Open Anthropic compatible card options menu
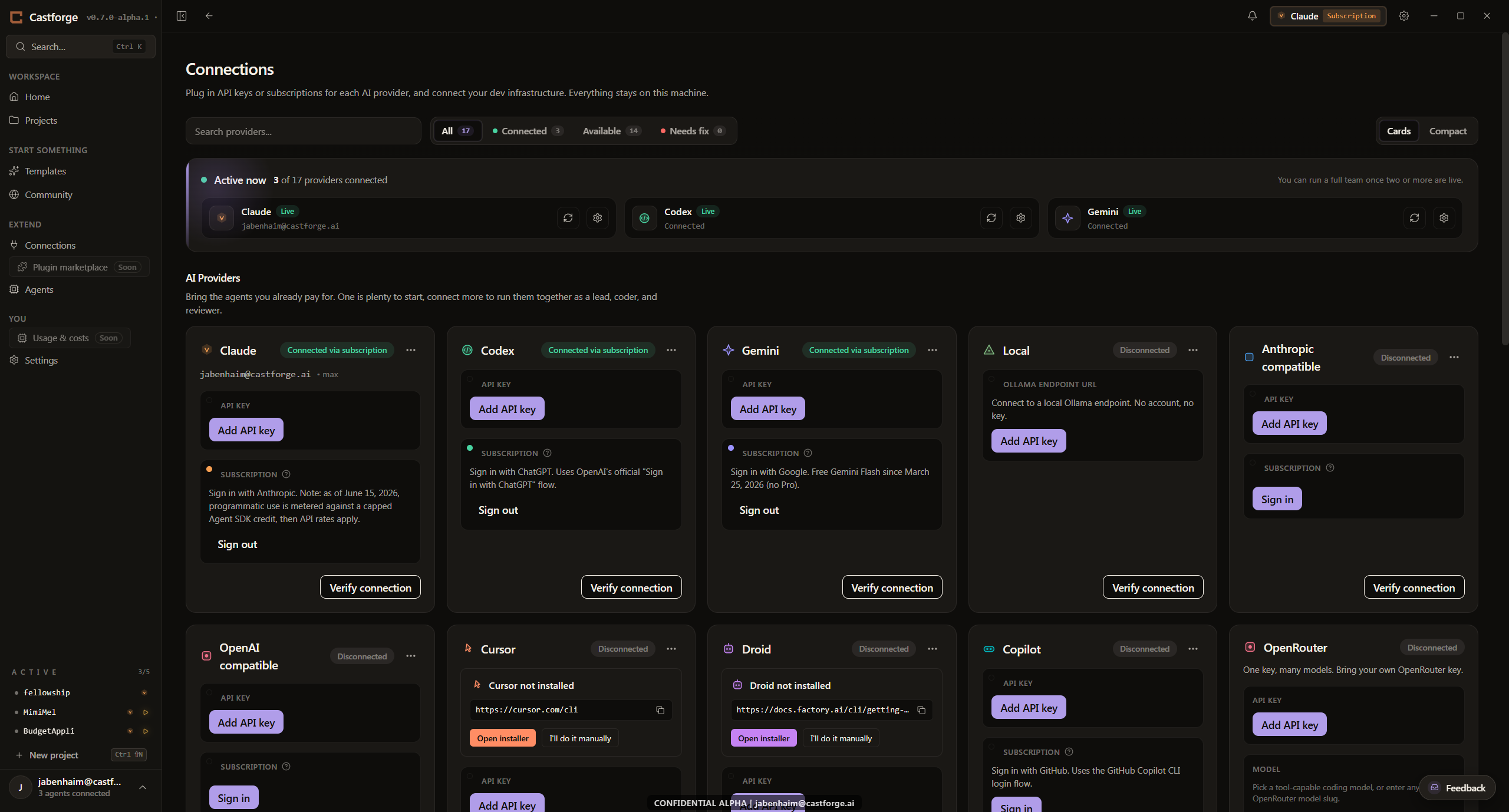This screenshot has height=812, width=1509. tap(1454, 357)
